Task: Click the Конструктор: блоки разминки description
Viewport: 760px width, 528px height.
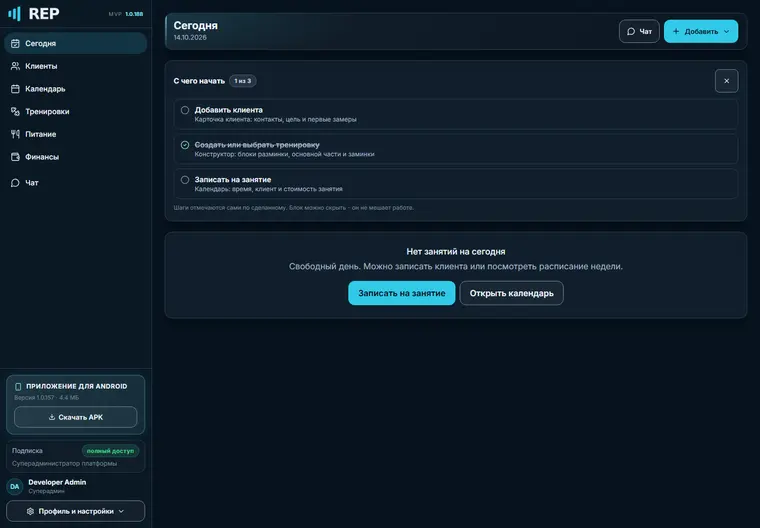Action: coord(285,154)
